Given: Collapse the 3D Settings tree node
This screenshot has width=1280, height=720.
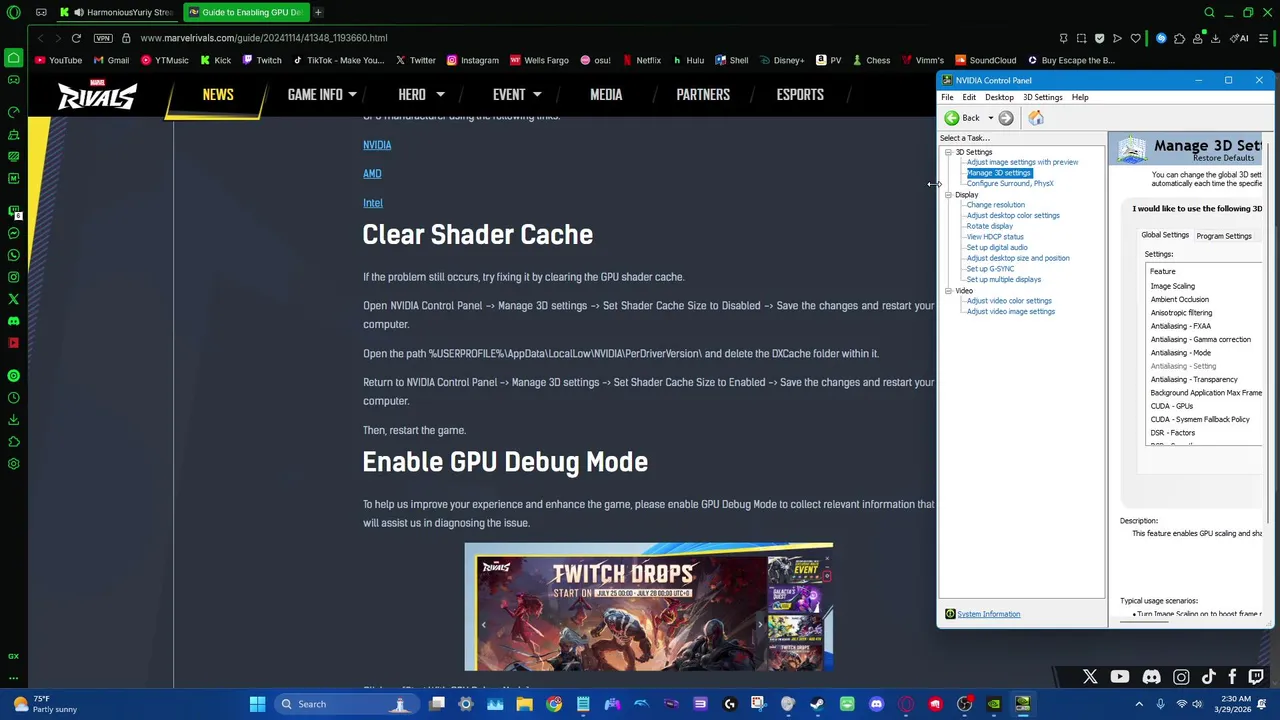Looking at the screenshot, I should pos(948,152).
